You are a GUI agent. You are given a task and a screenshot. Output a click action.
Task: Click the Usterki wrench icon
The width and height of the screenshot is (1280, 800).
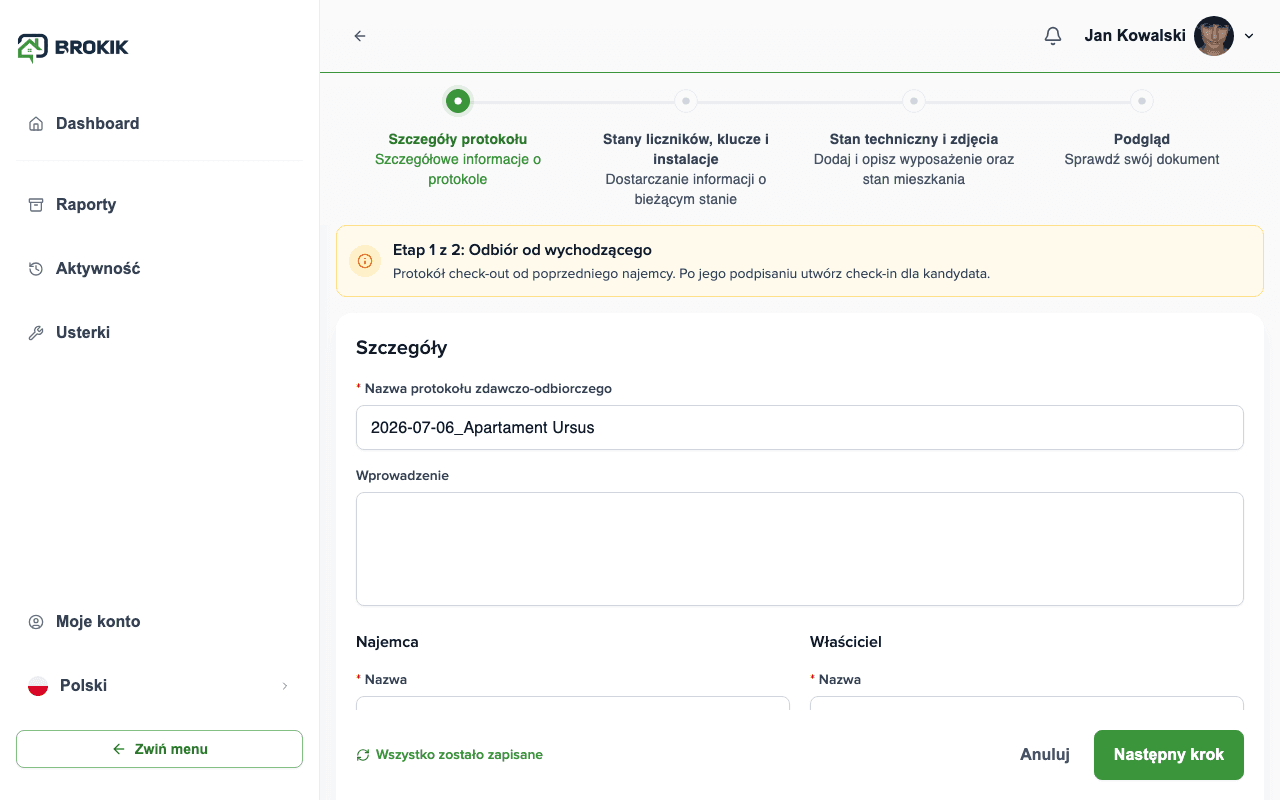(36, 333)
